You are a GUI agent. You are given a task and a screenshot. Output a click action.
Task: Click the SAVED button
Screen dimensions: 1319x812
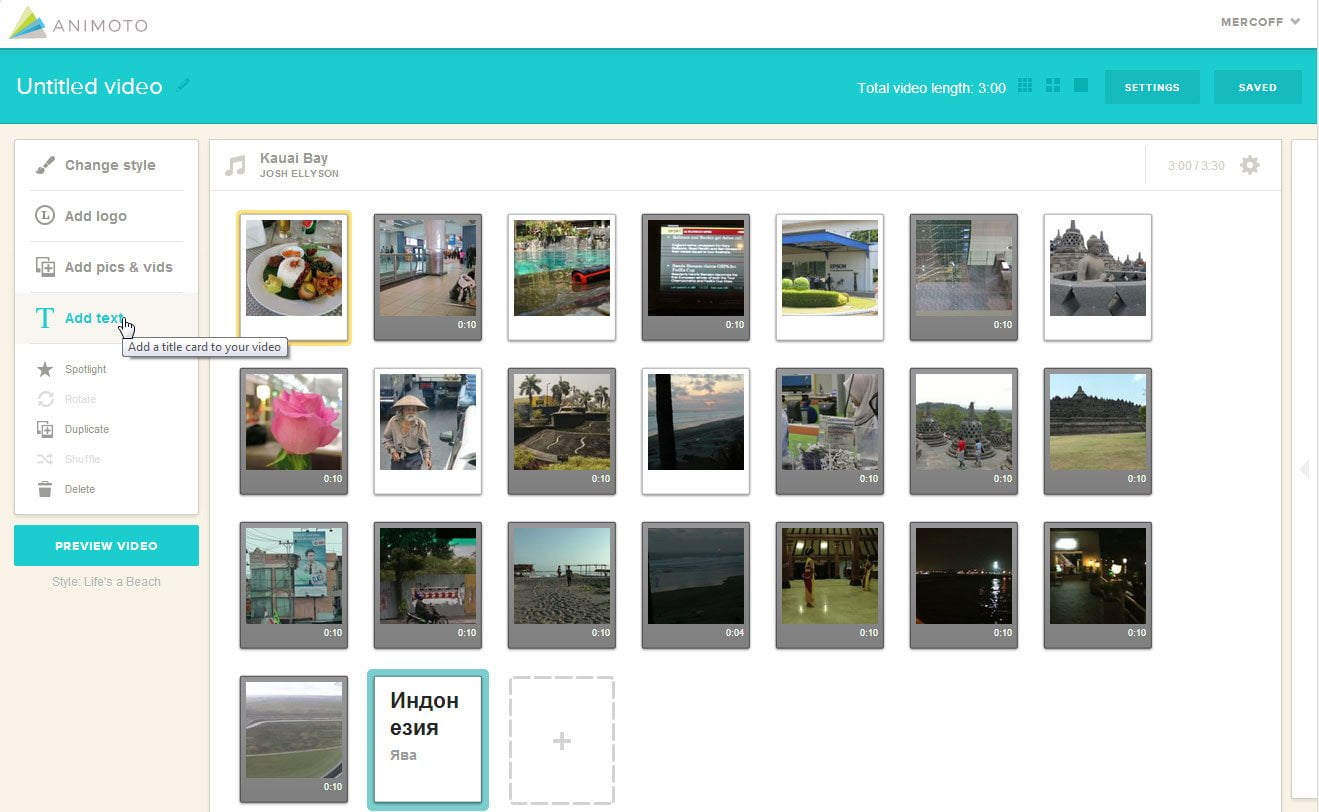point(1257,87)
